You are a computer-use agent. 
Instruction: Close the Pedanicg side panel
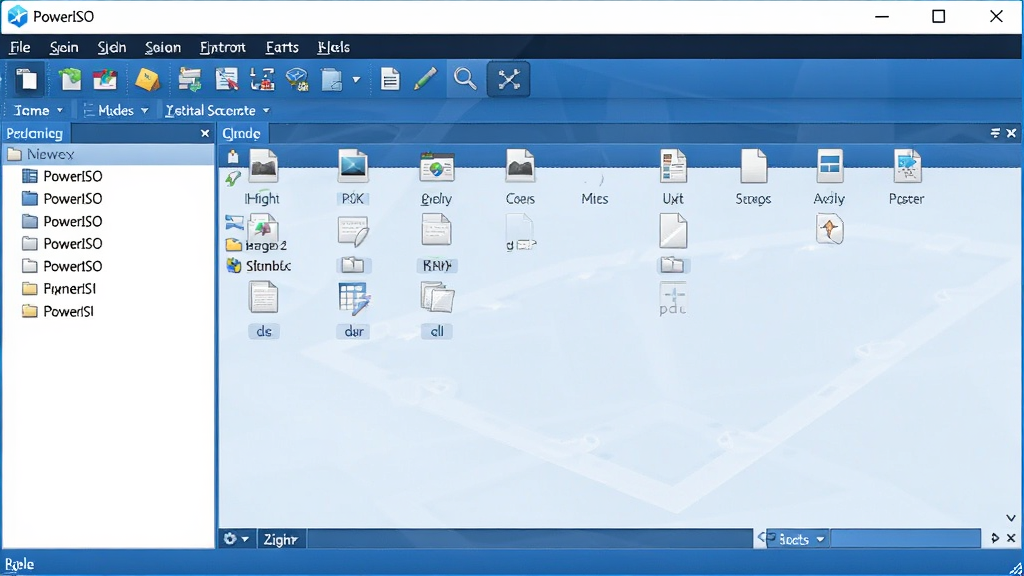pos(204,133)
